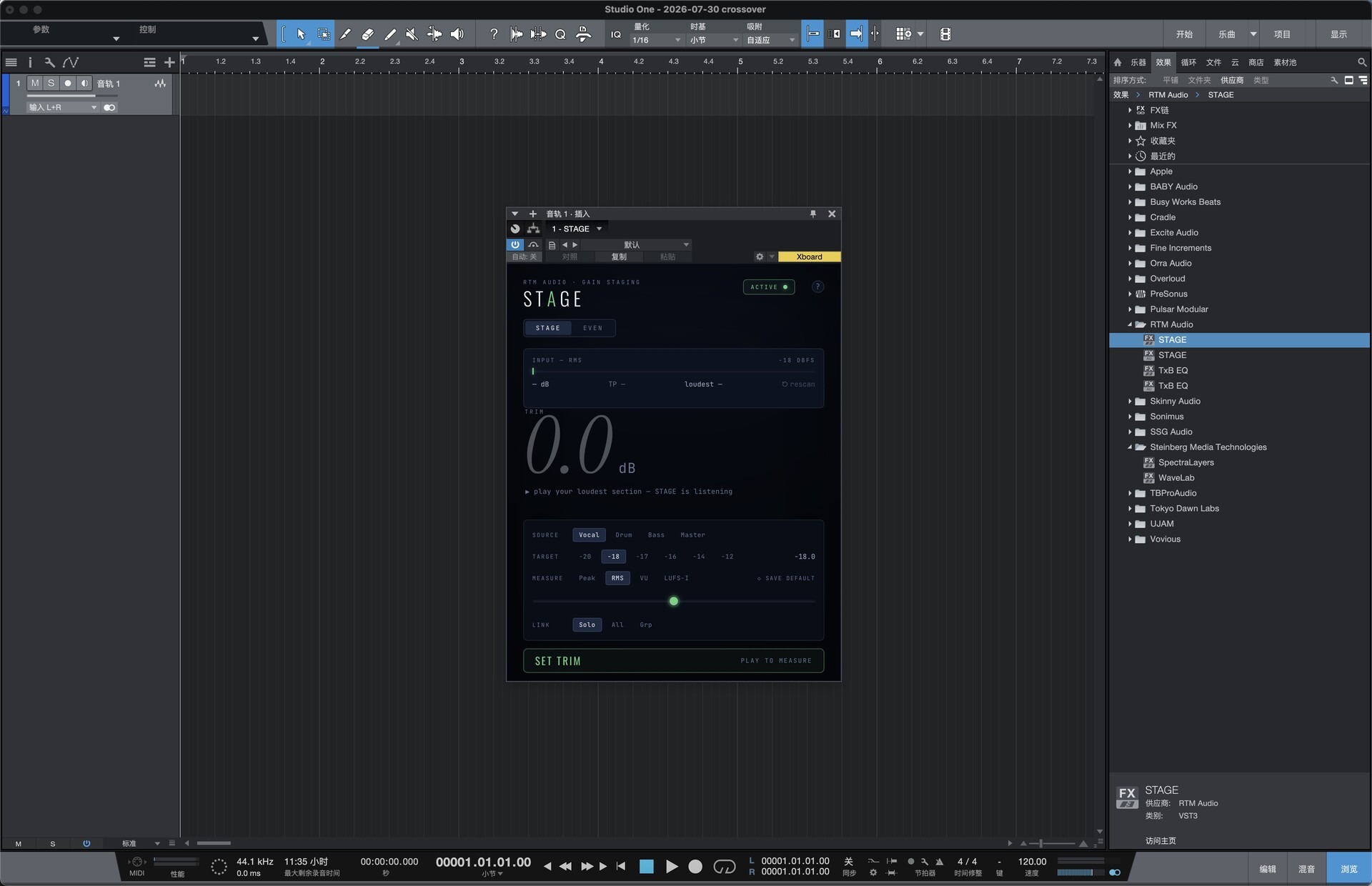Click the 访问主页 link
The image size is (1372, 886).
pos(1160,841)
